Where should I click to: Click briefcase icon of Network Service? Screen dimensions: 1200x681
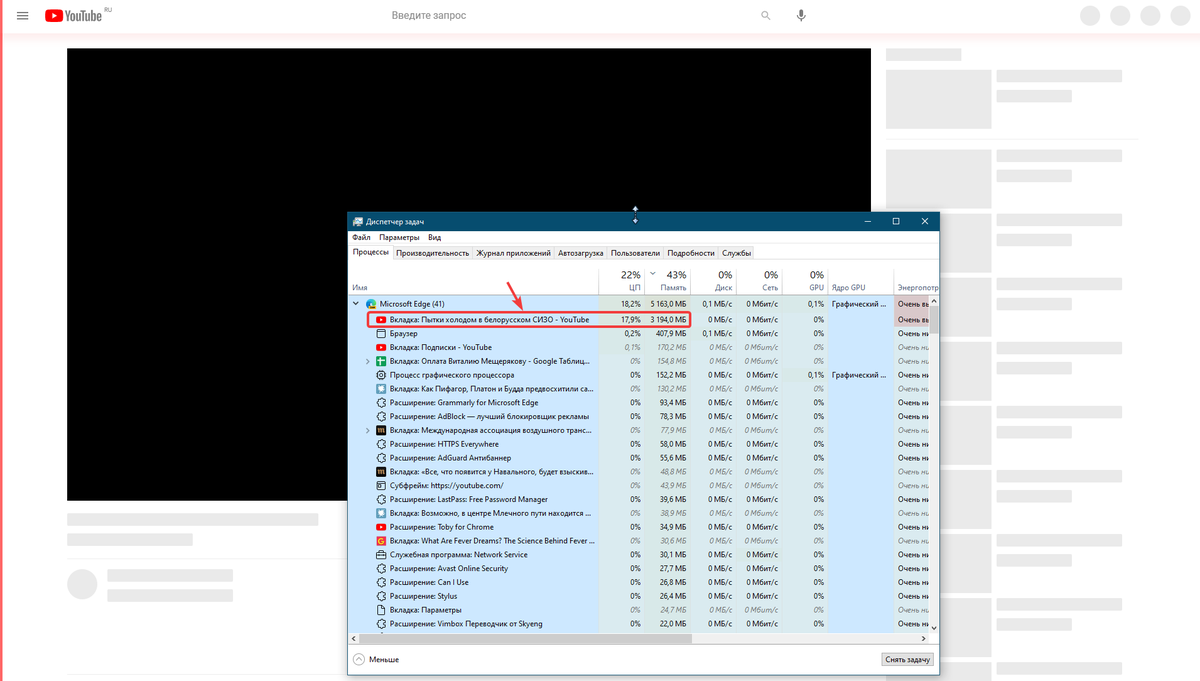(381, 555)
